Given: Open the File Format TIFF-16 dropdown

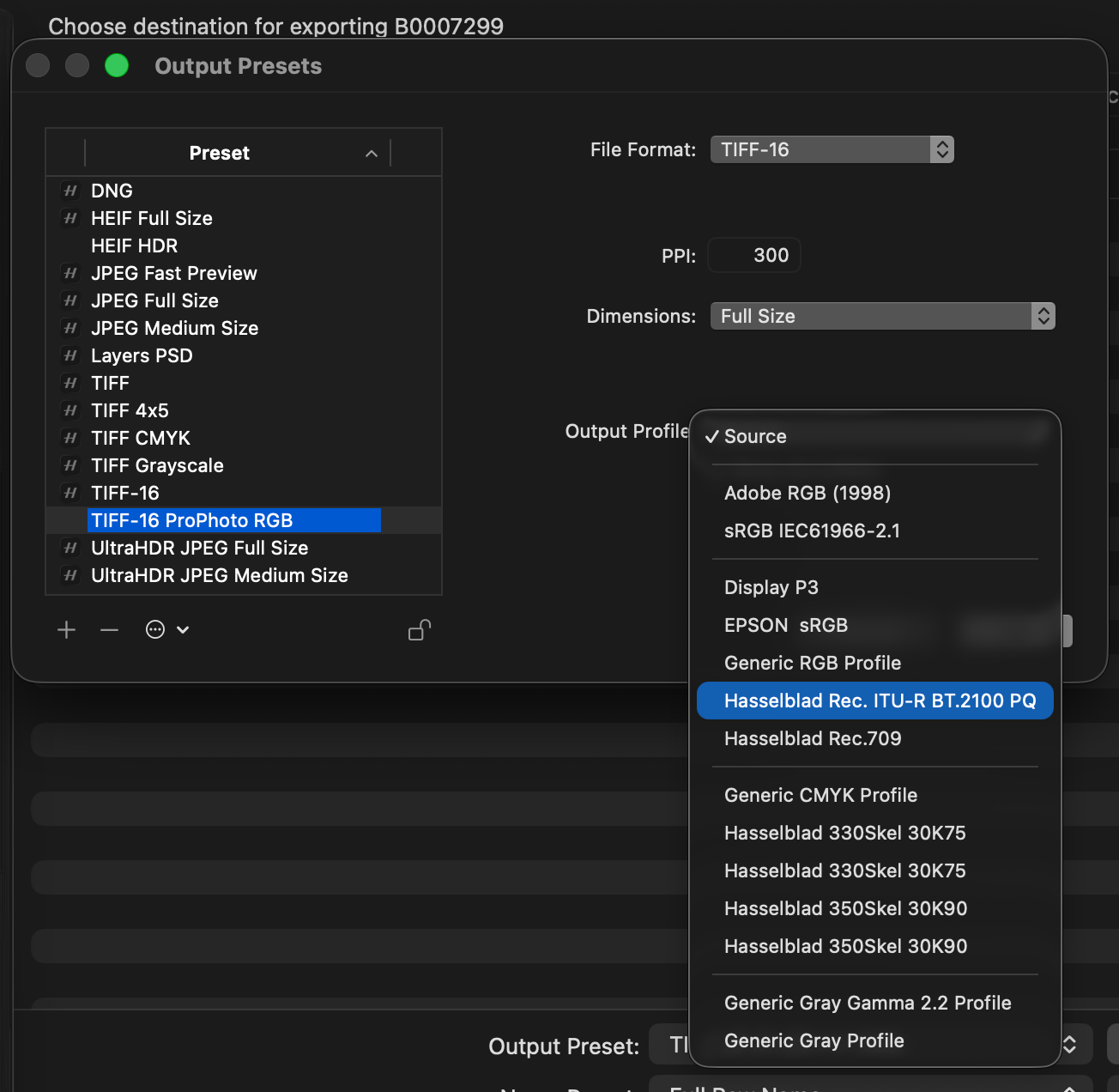Looking at the screenshot, I should click(832, 149).
